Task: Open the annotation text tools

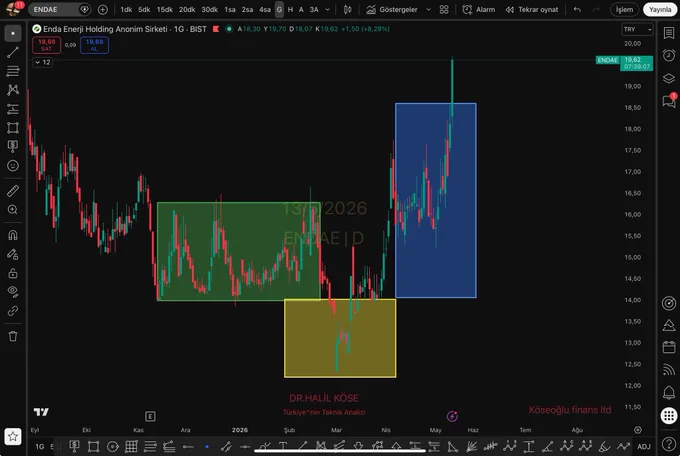Action: click(13, 146)
